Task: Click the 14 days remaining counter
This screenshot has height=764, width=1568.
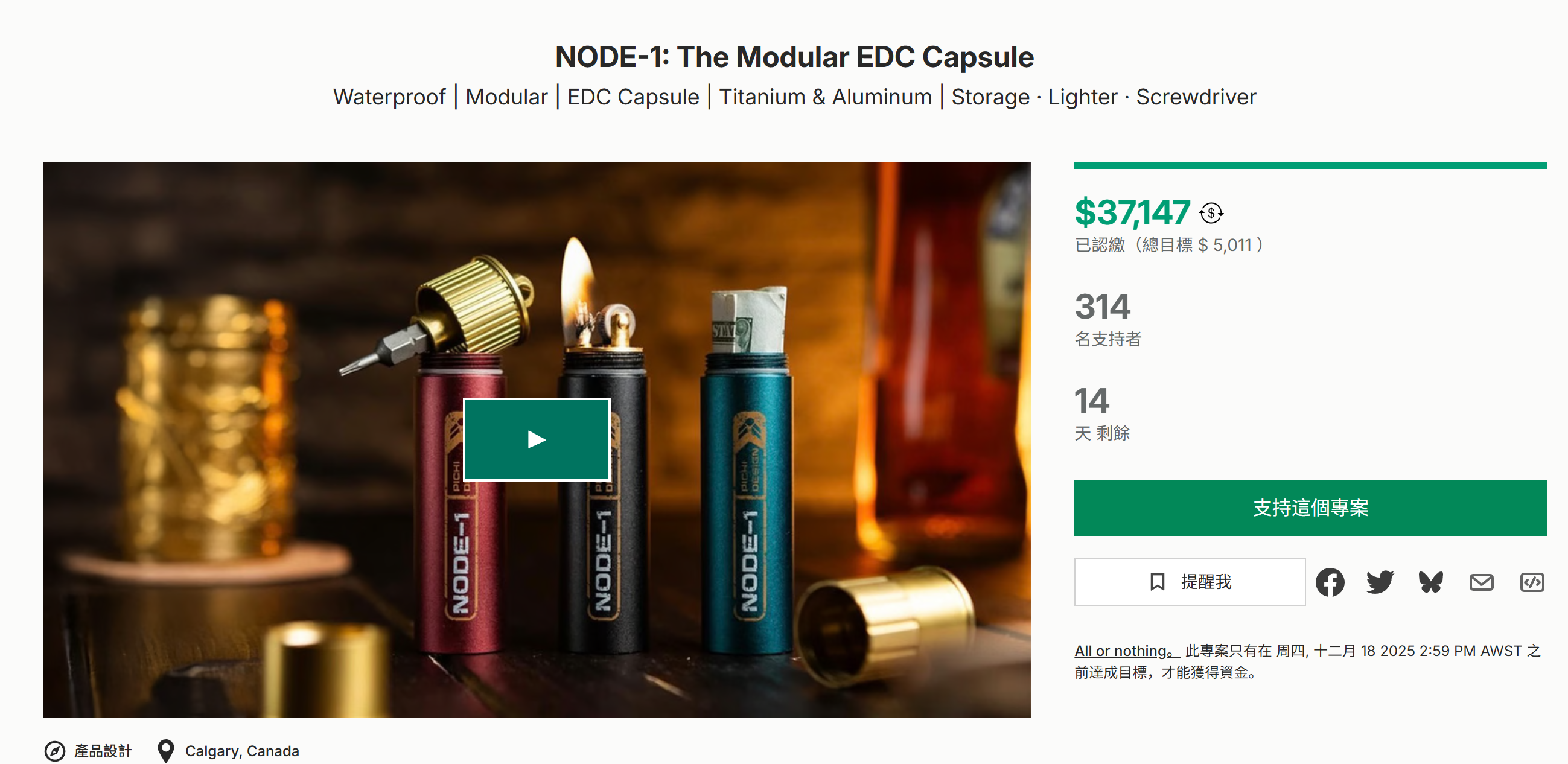Action: 1091,401
